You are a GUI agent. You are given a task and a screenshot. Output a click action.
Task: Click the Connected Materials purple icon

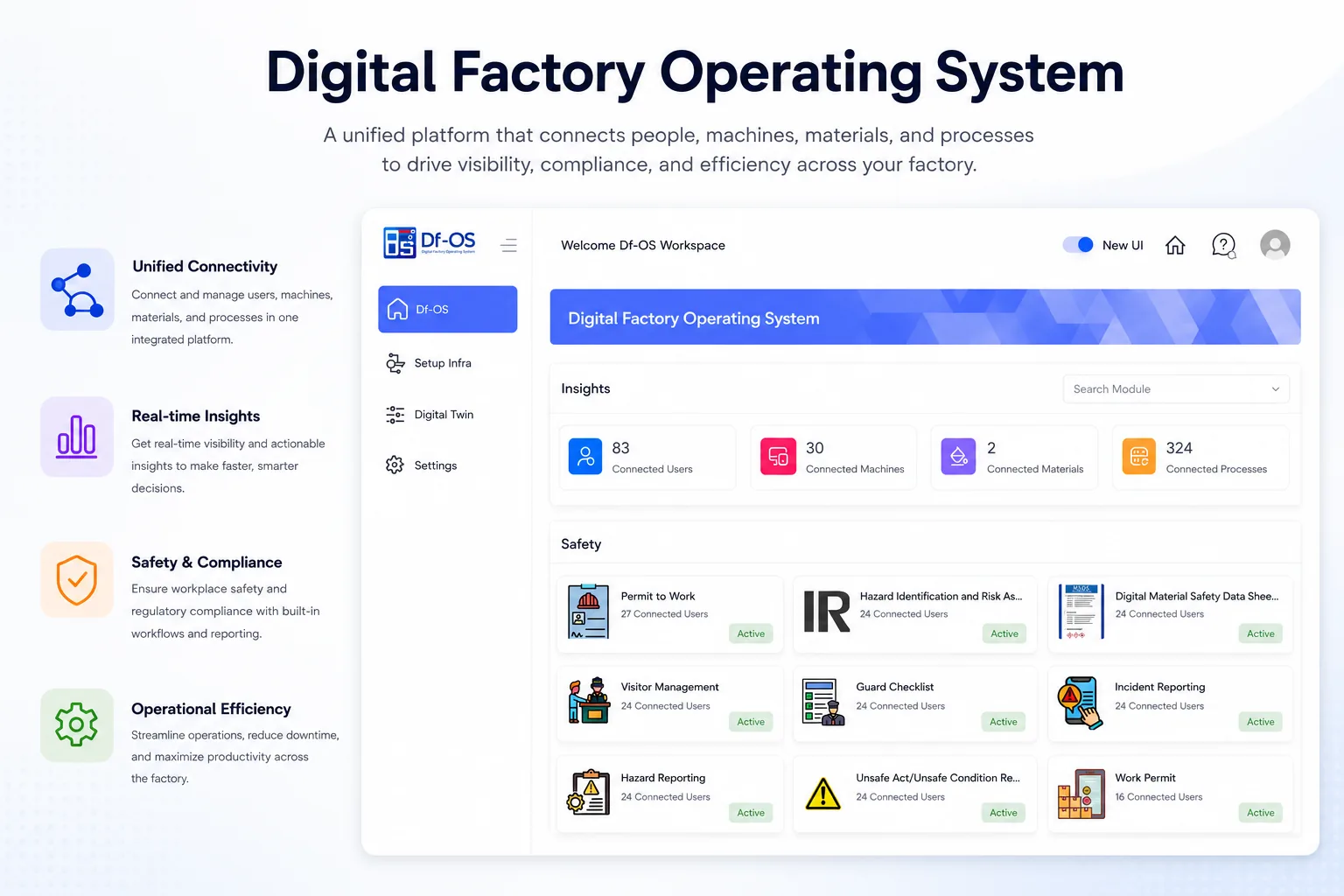click(958, 457)
